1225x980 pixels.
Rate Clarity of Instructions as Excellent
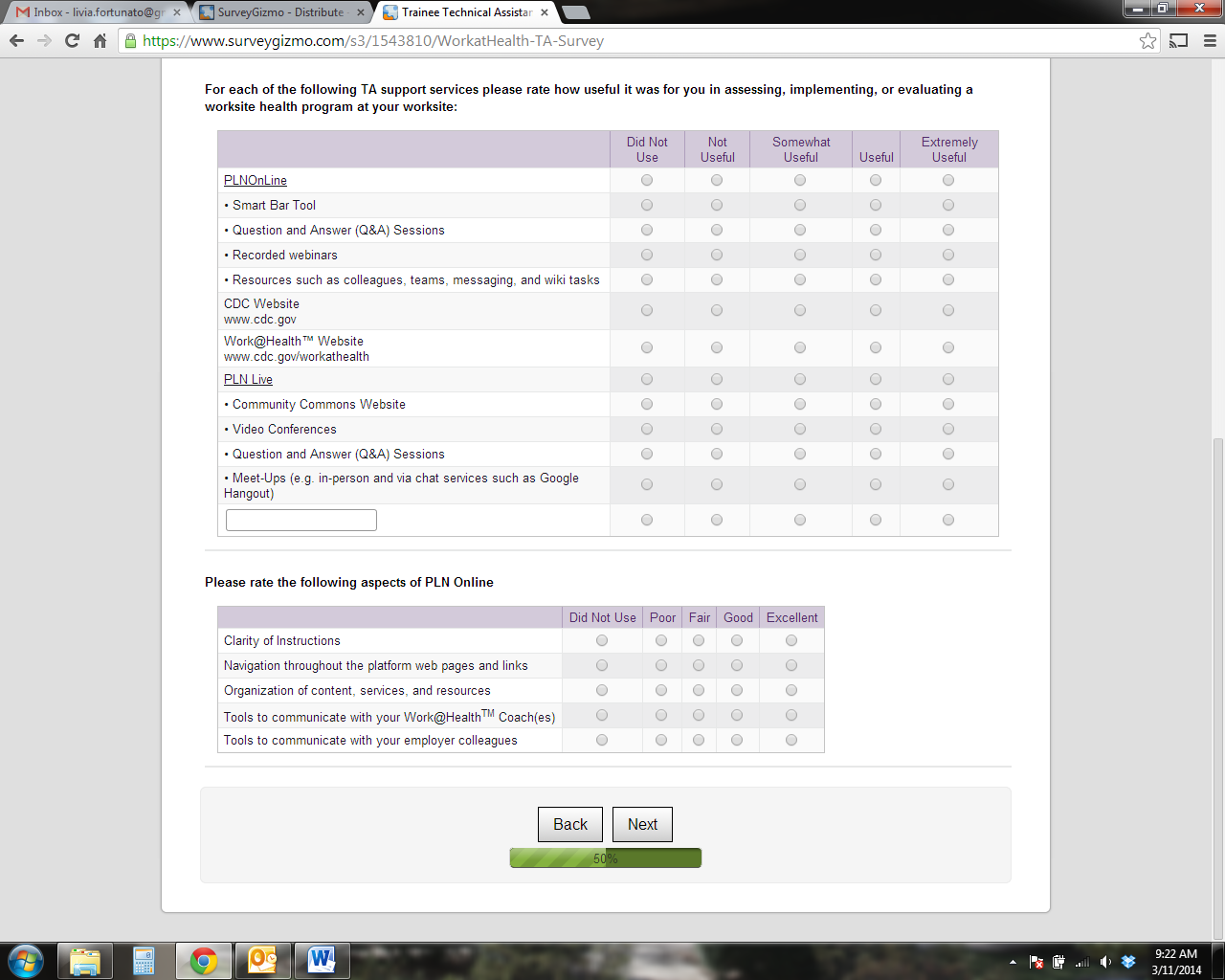click(x=791, y=640)
